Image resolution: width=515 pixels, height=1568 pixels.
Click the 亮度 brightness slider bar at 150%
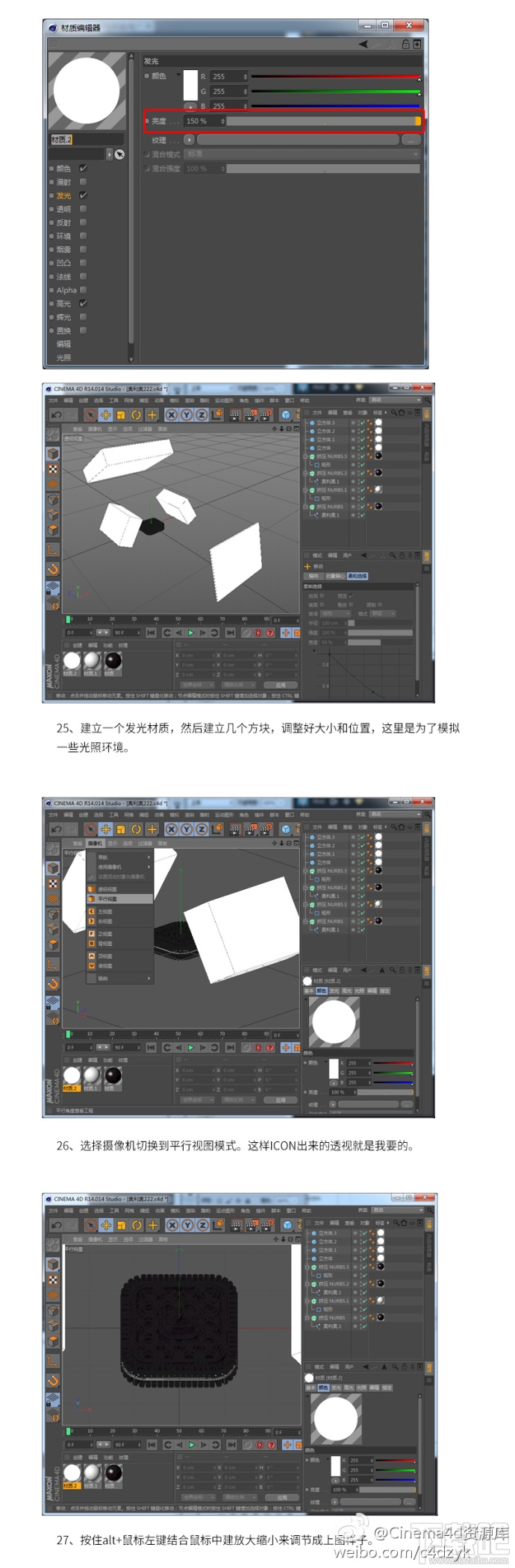(323, 121)
